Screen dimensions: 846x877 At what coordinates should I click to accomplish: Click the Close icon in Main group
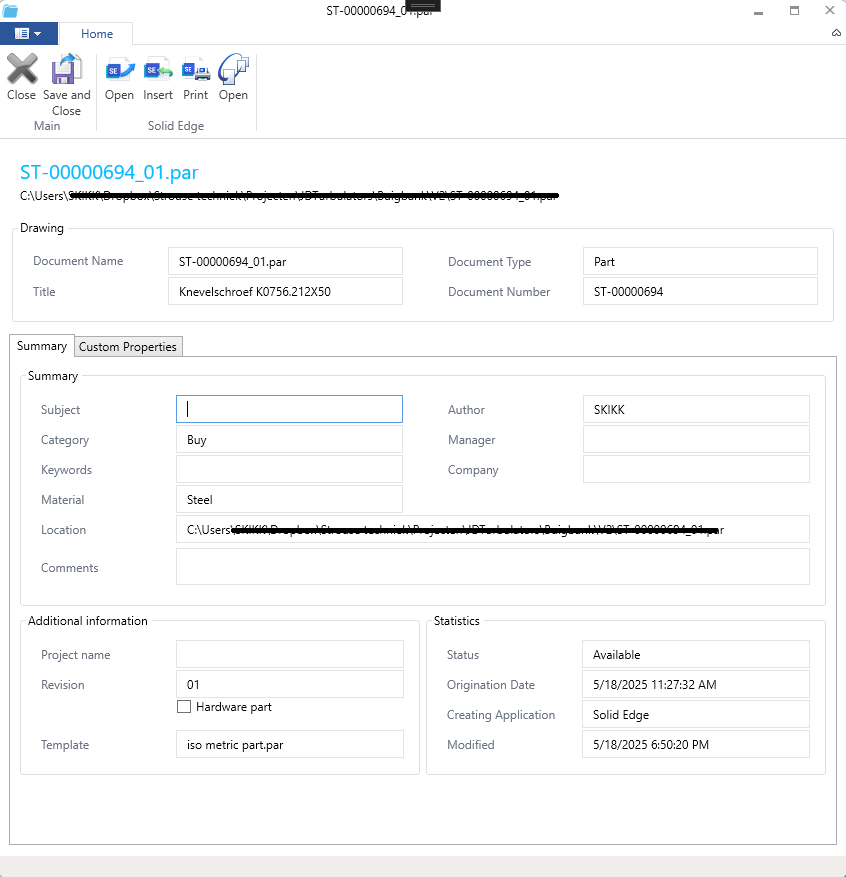click(21, 70)
